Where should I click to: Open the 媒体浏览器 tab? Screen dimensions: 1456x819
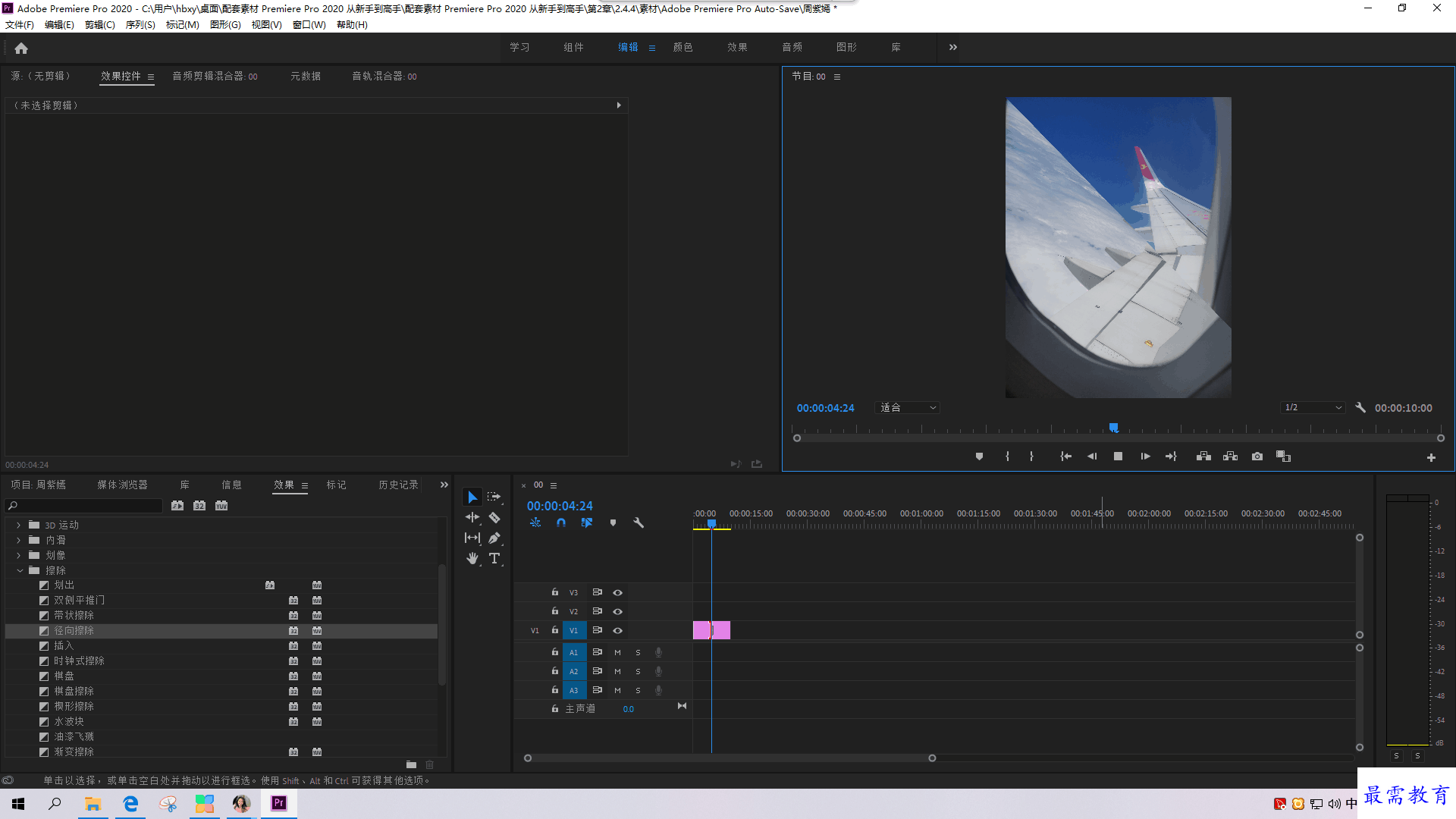click(x=122, y=485)
